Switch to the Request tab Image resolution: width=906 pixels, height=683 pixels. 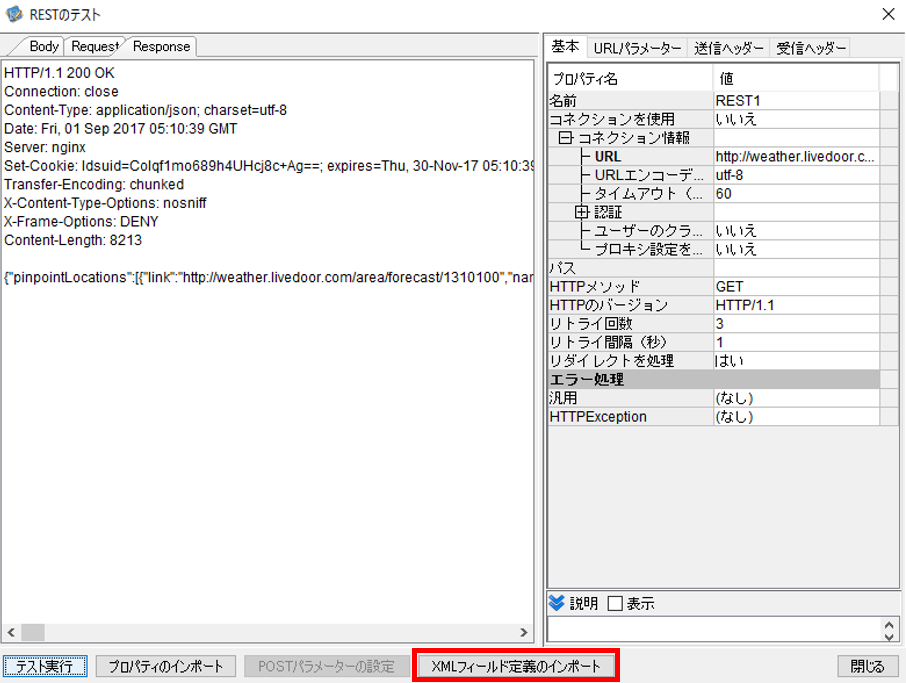(x=95, y=46)
